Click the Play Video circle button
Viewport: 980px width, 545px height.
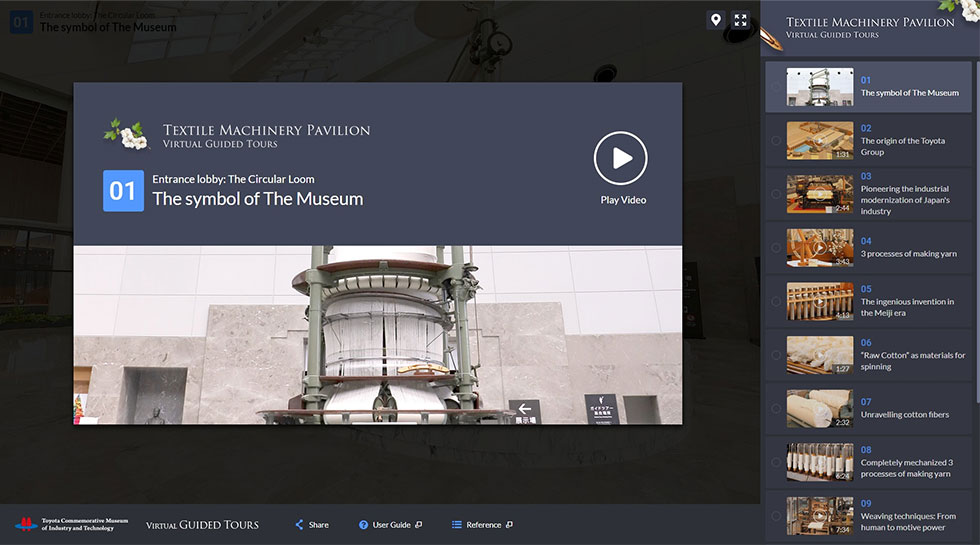click(621, 158)
